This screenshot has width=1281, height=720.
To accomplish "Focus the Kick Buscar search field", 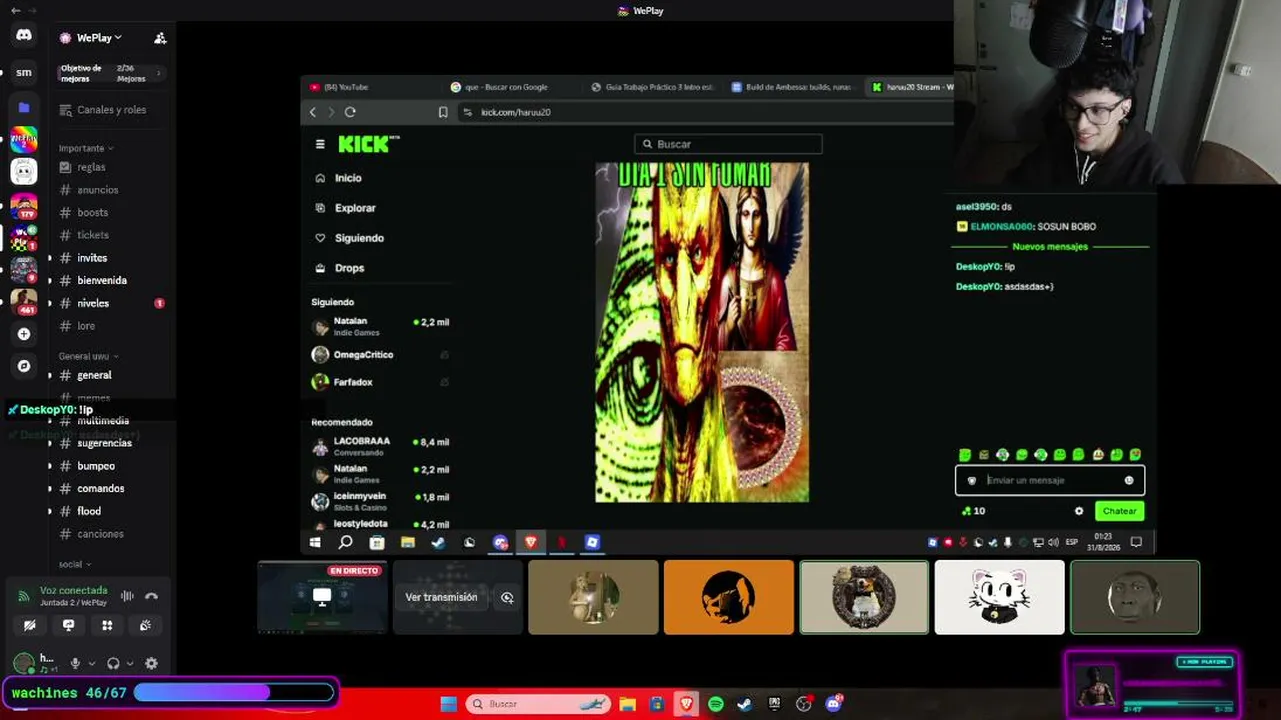I will tap(728, 144).
